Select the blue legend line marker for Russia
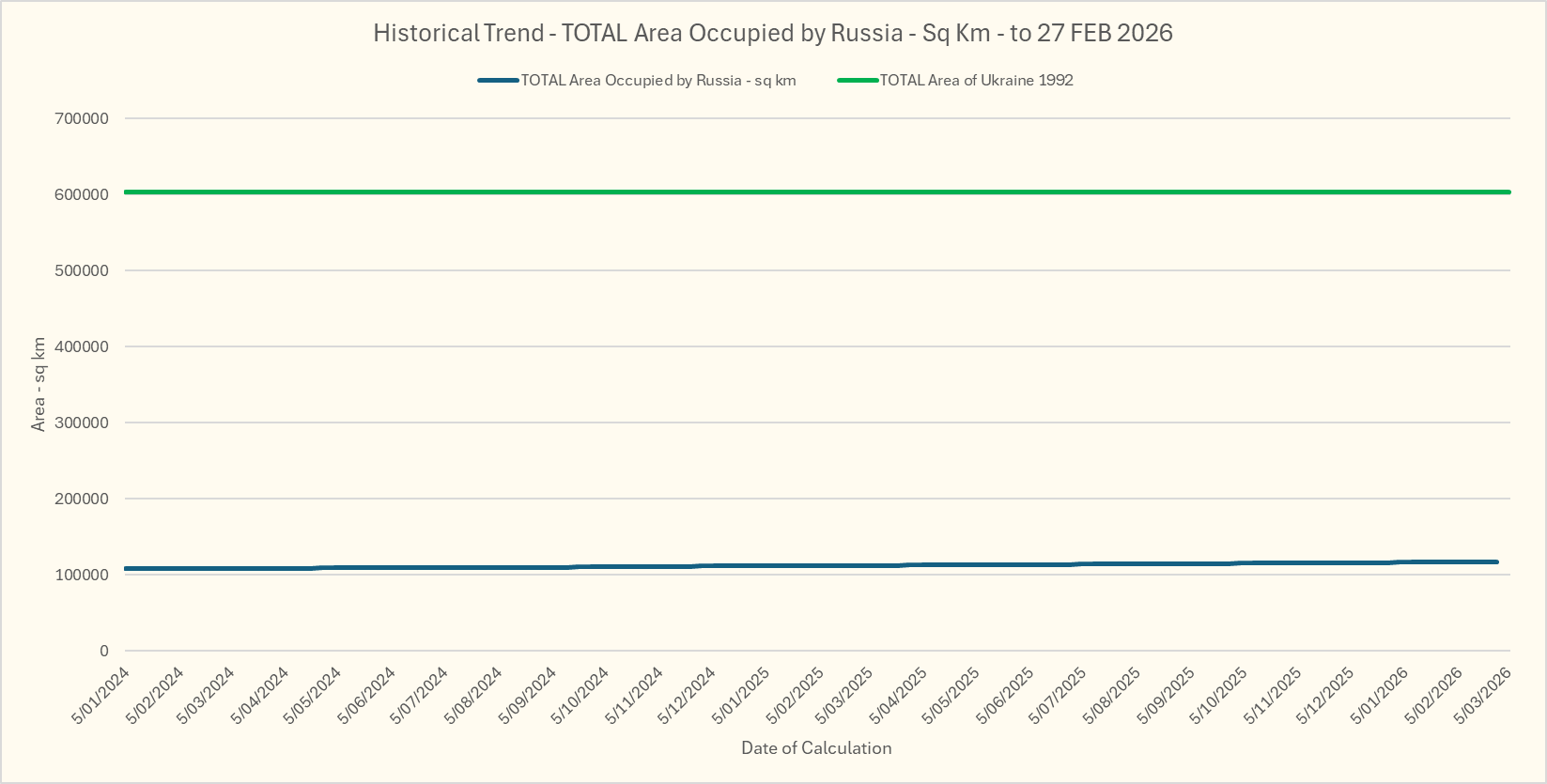1547x784 pixels. 498,81
